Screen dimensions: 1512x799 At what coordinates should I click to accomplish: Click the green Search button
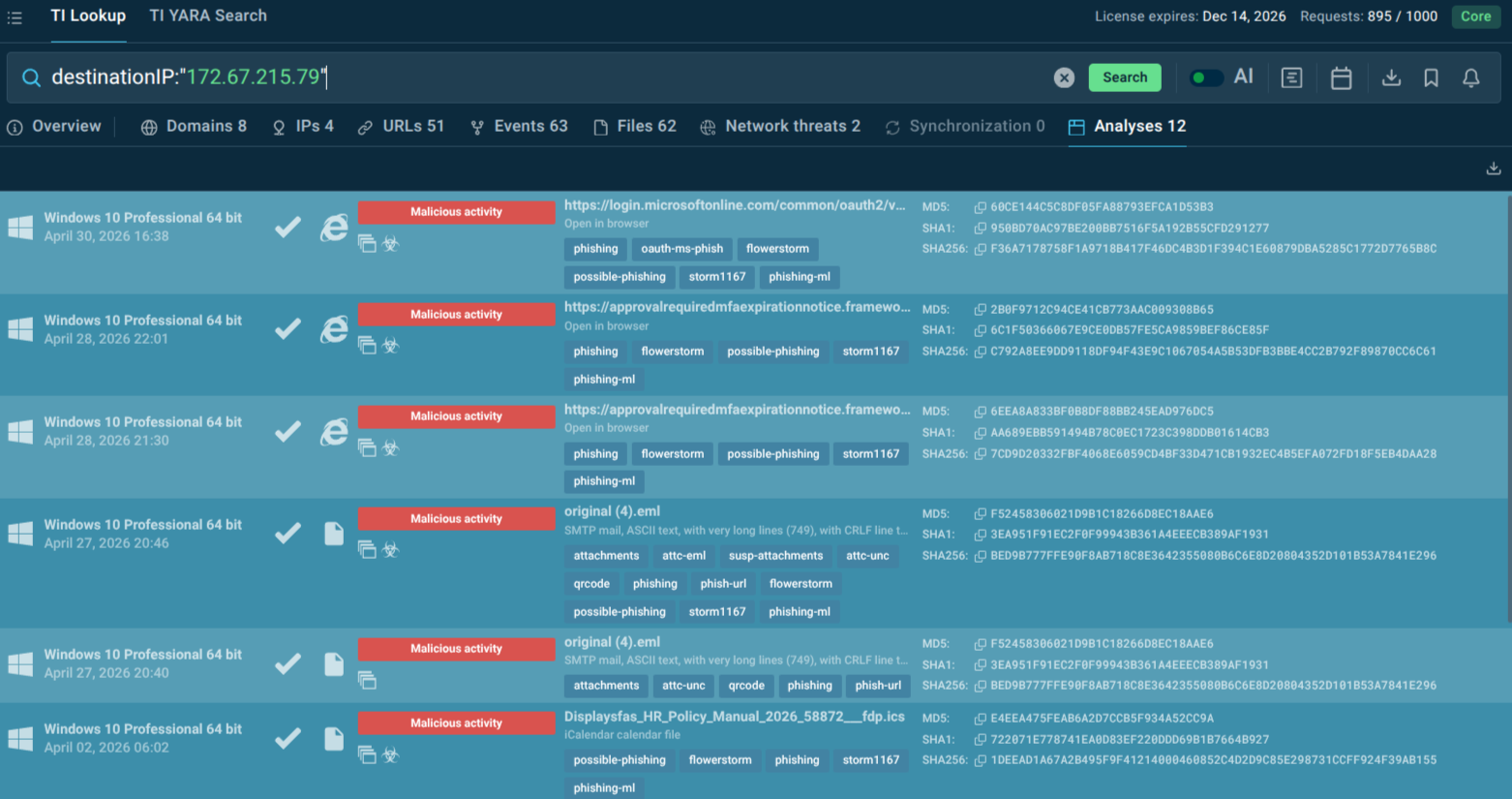1125,77
